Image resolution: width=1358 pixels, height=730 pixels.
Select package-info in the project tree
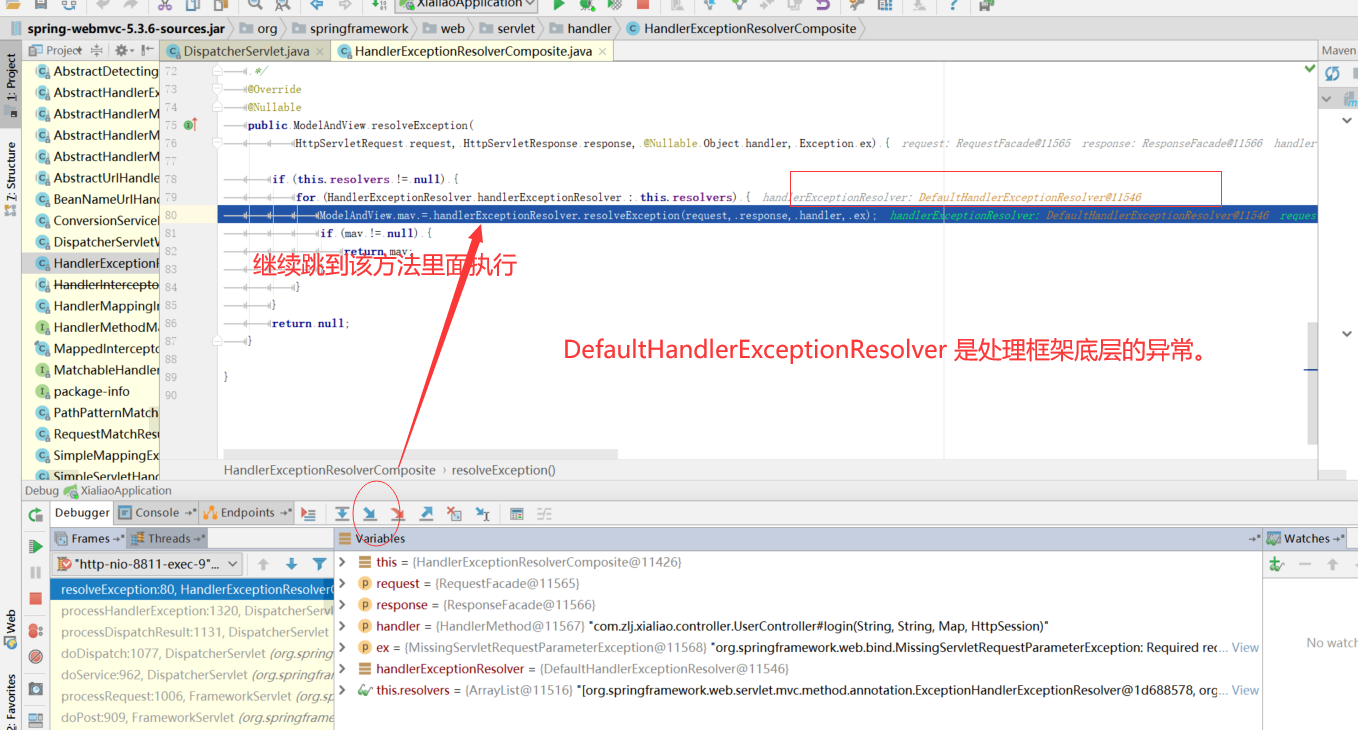click(x=83, y=391)
